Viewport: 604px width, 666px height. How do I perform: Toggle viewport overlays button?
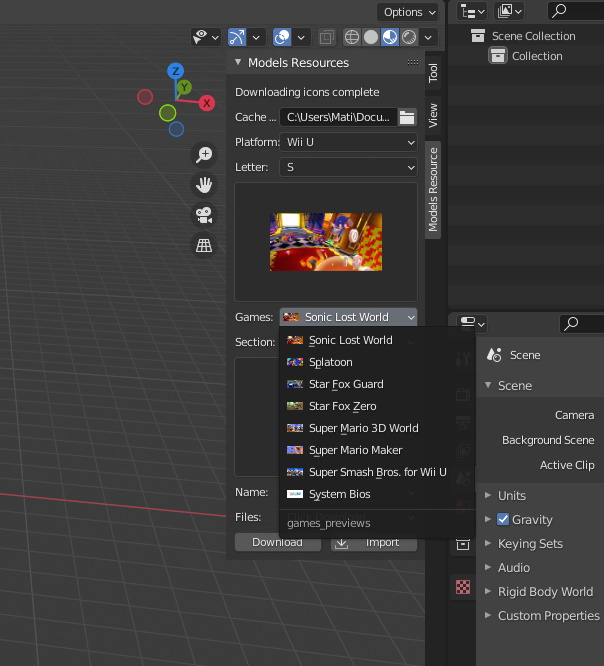(x=282, y=37)
